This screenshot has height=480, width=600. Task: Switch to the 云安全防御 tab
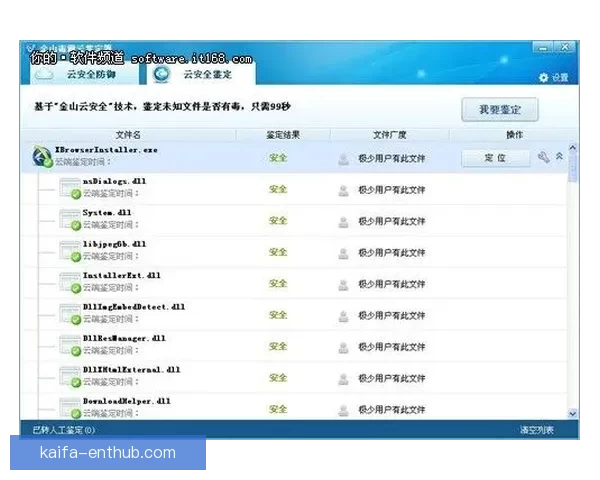(84, 74)
